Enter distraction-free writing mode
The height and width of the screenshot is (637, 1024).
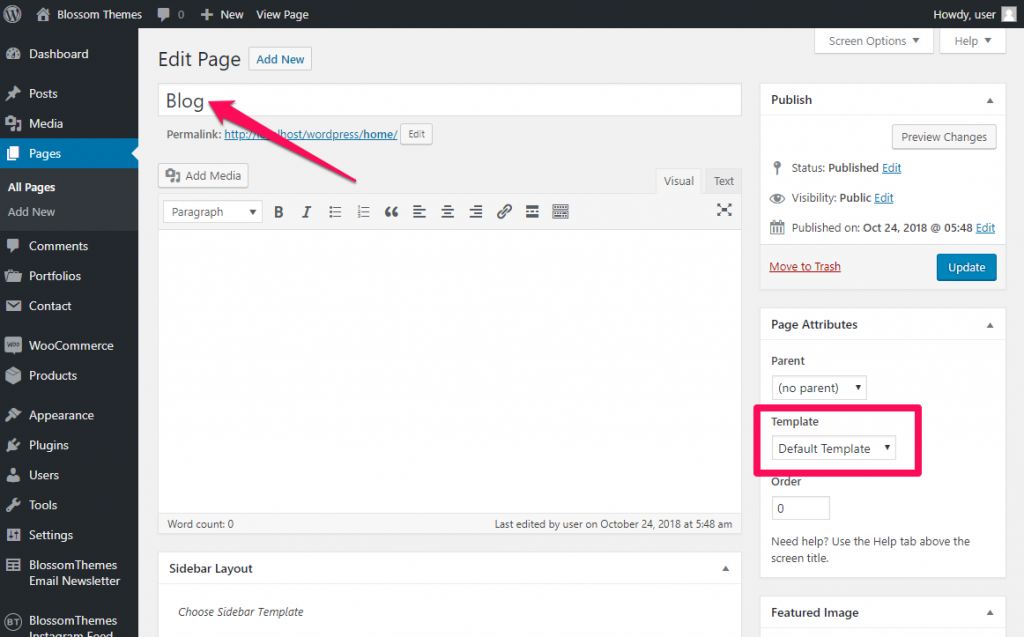pyautogui.click(x=724, y=211)
